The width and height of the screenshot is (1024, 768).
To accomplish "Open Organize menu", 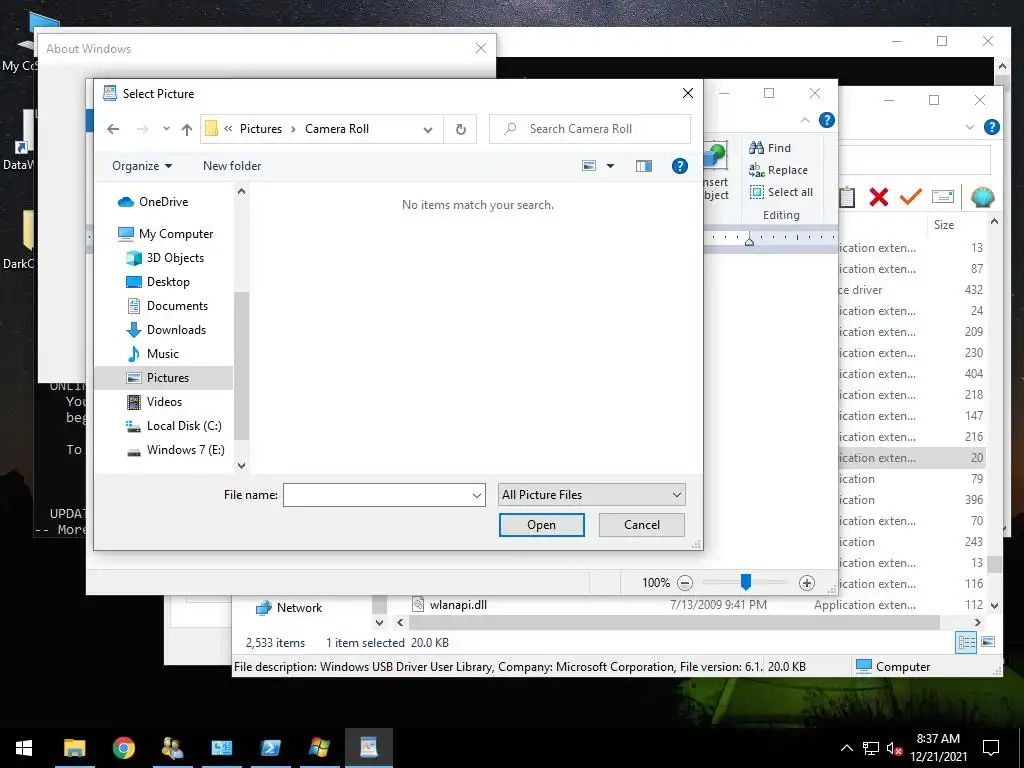I will pyautogui.click(x=142, y=166).
